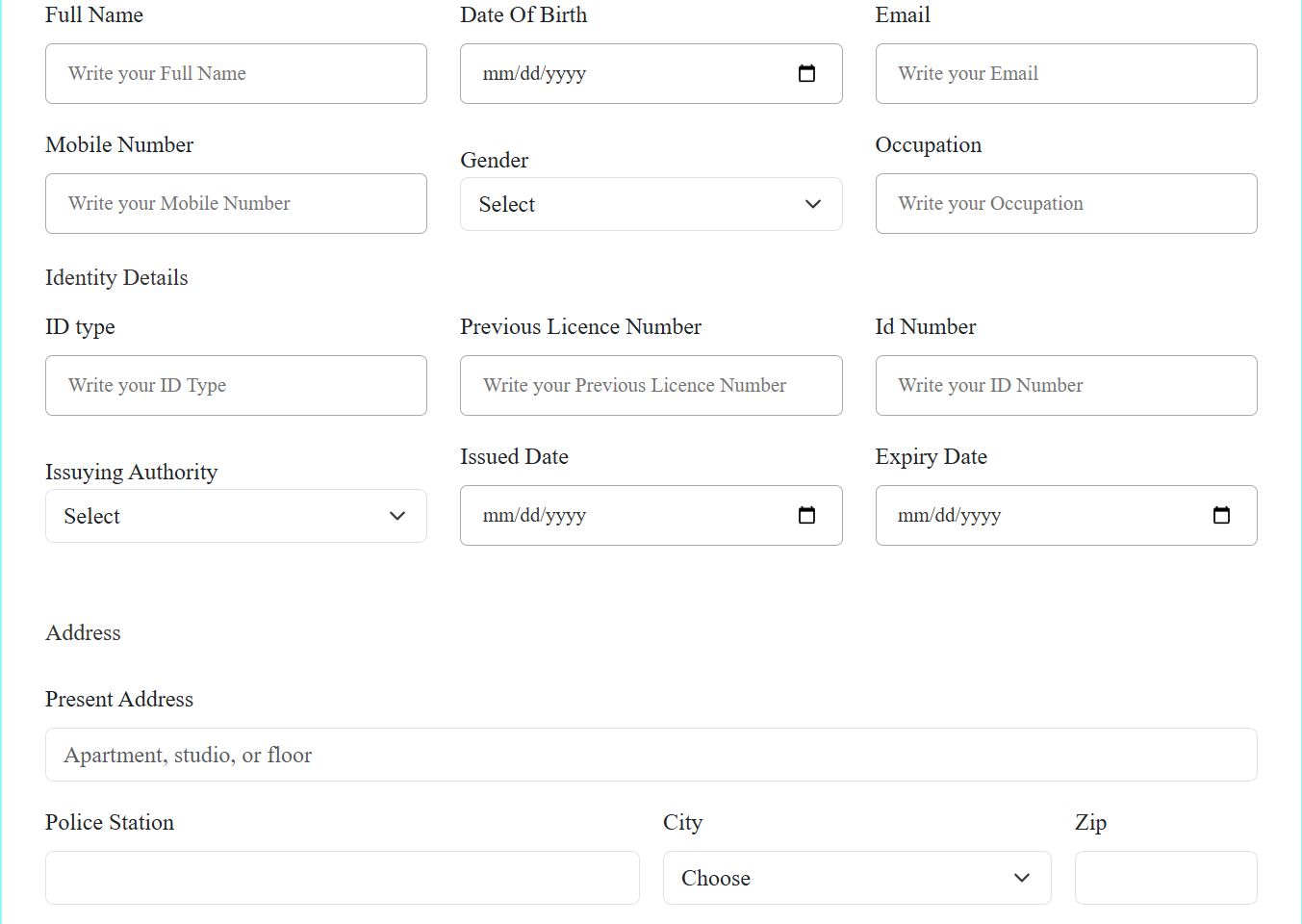Focus the Email text field
This screenshot has height=924, width=1302.
pyautogui.click(x=1065, y=73)
